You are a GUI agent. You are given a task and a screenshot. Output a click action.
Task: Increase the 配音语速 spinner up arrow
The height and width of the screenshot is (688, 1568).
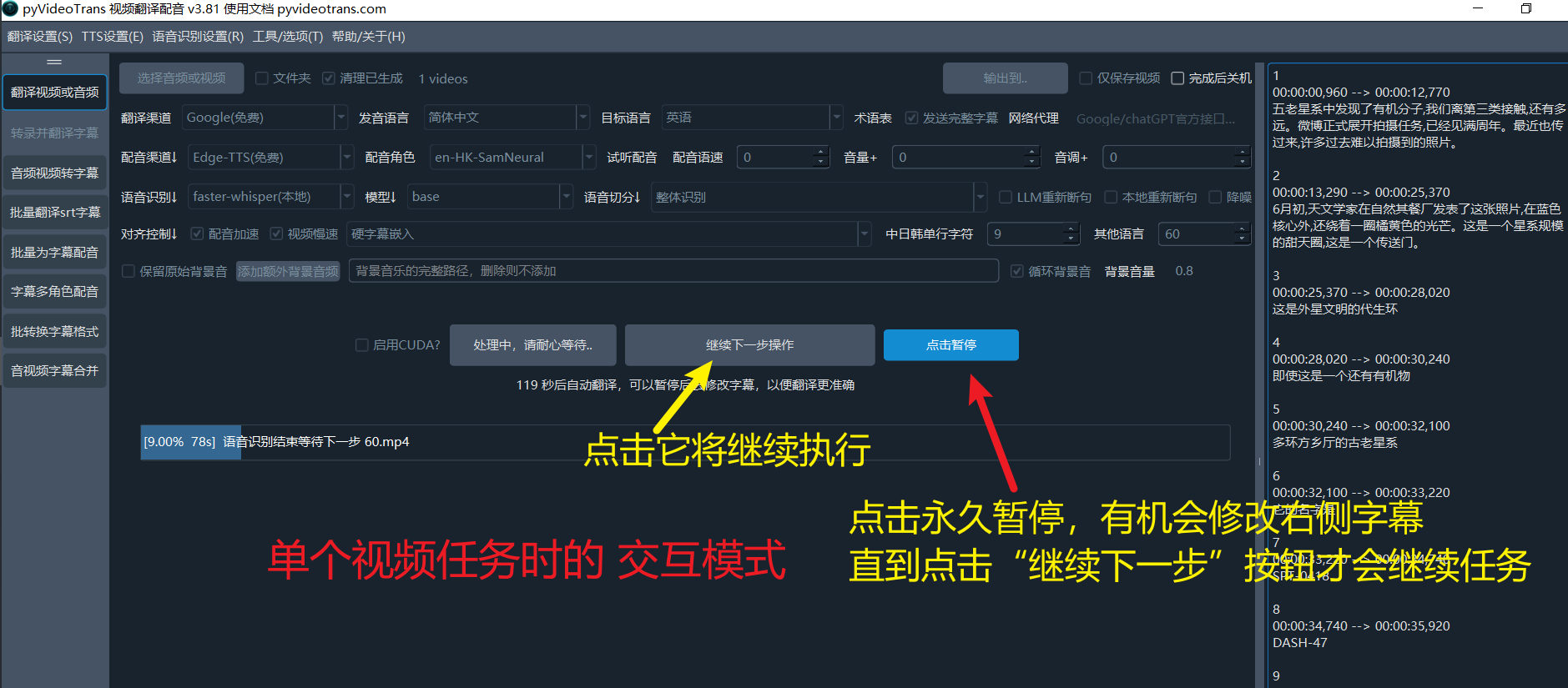pyautogui.click(x=820, y=152)
